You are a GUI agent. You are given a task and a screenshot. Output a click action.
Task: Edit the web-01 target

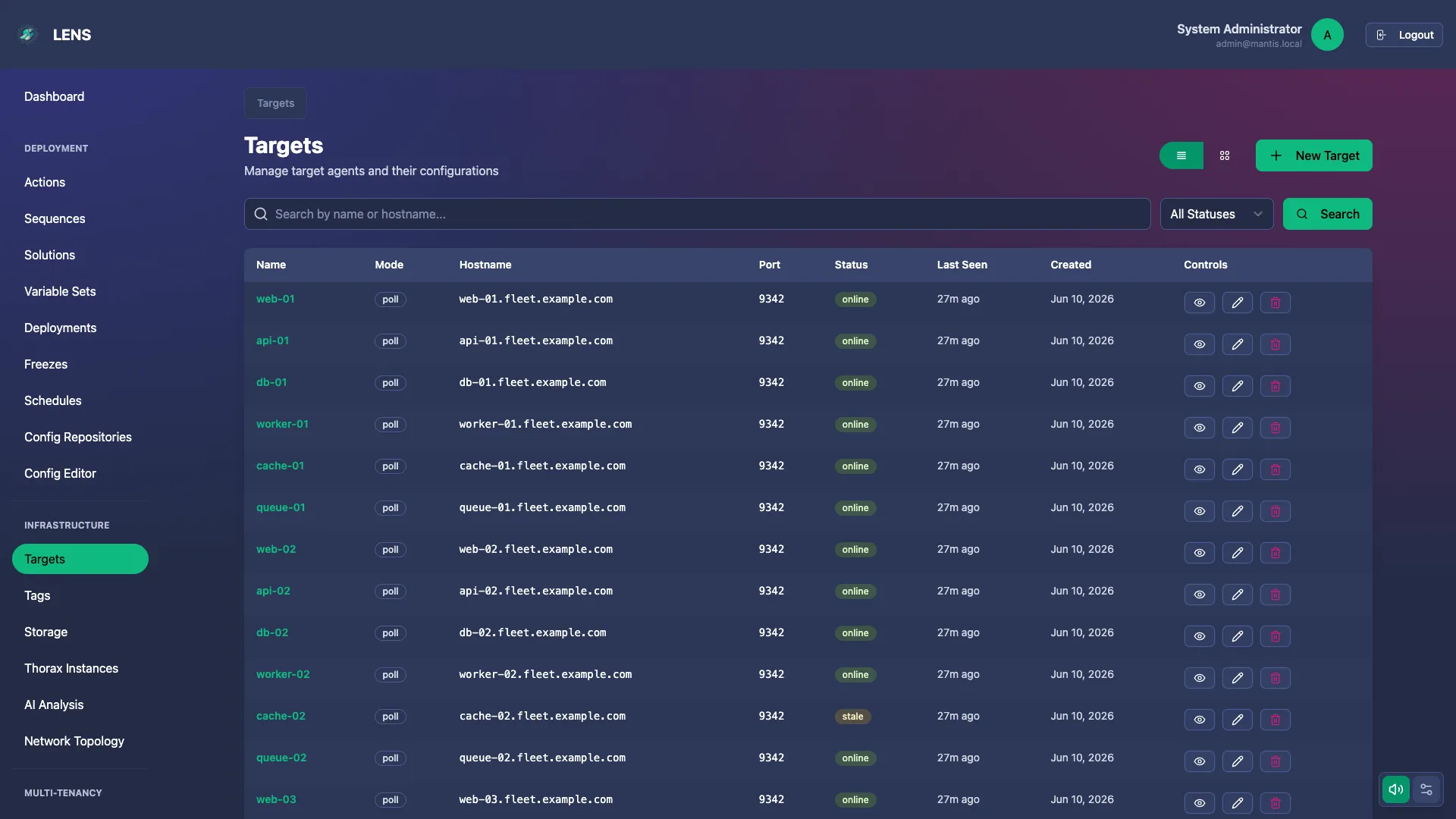pyautogui.click(x=1238, y=303)
